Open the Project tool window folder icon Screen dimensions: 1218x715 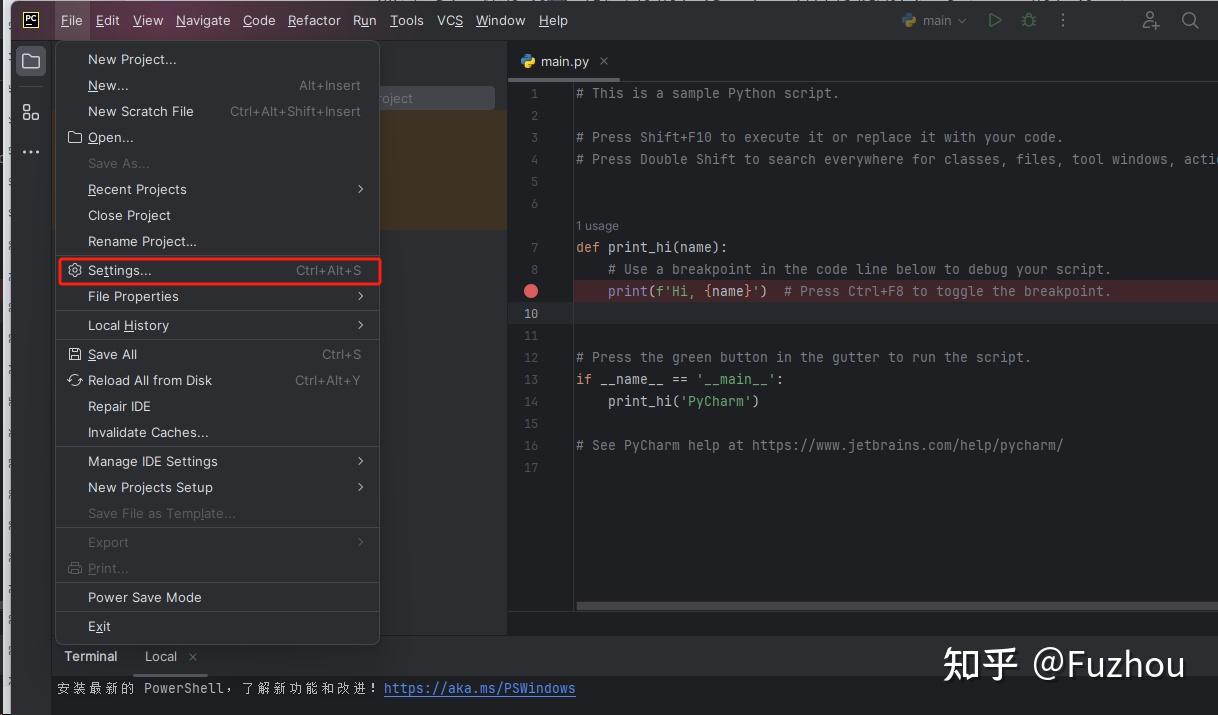pos(30,61)
